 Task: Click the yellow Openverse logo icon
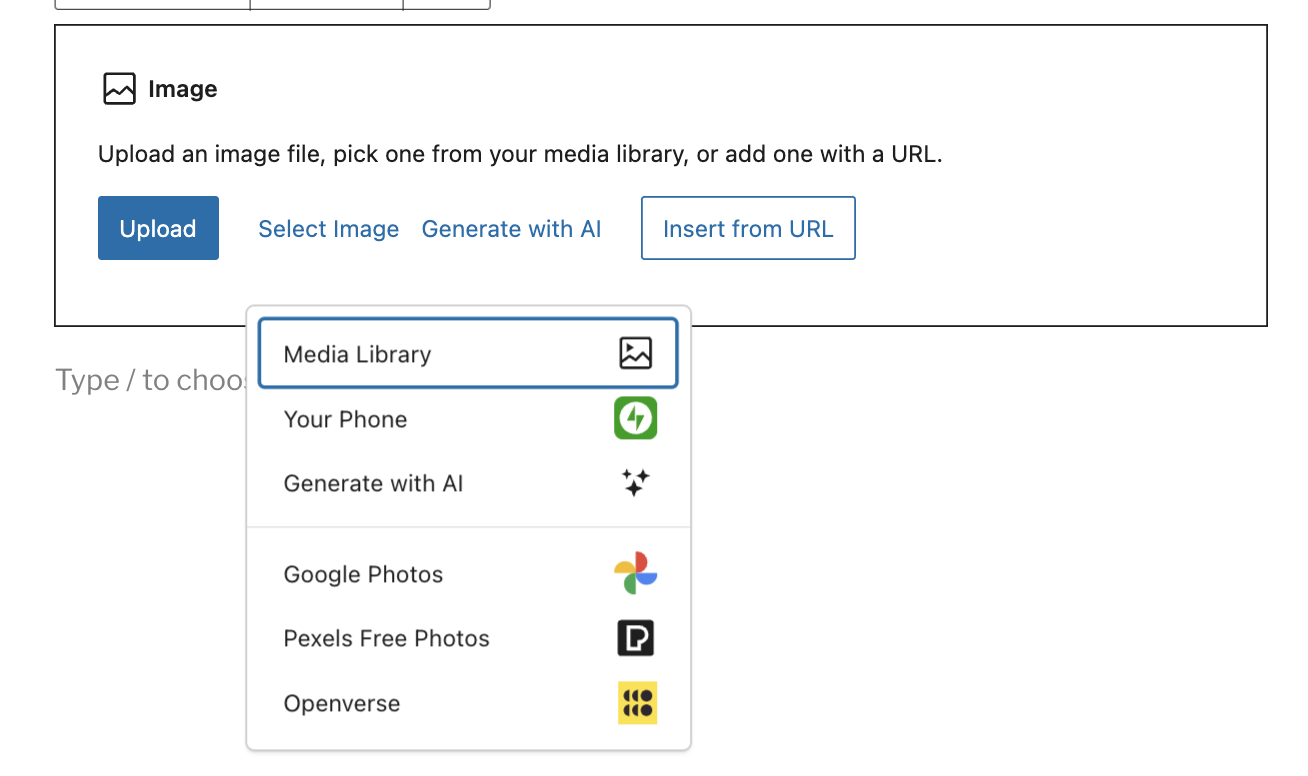637,703
